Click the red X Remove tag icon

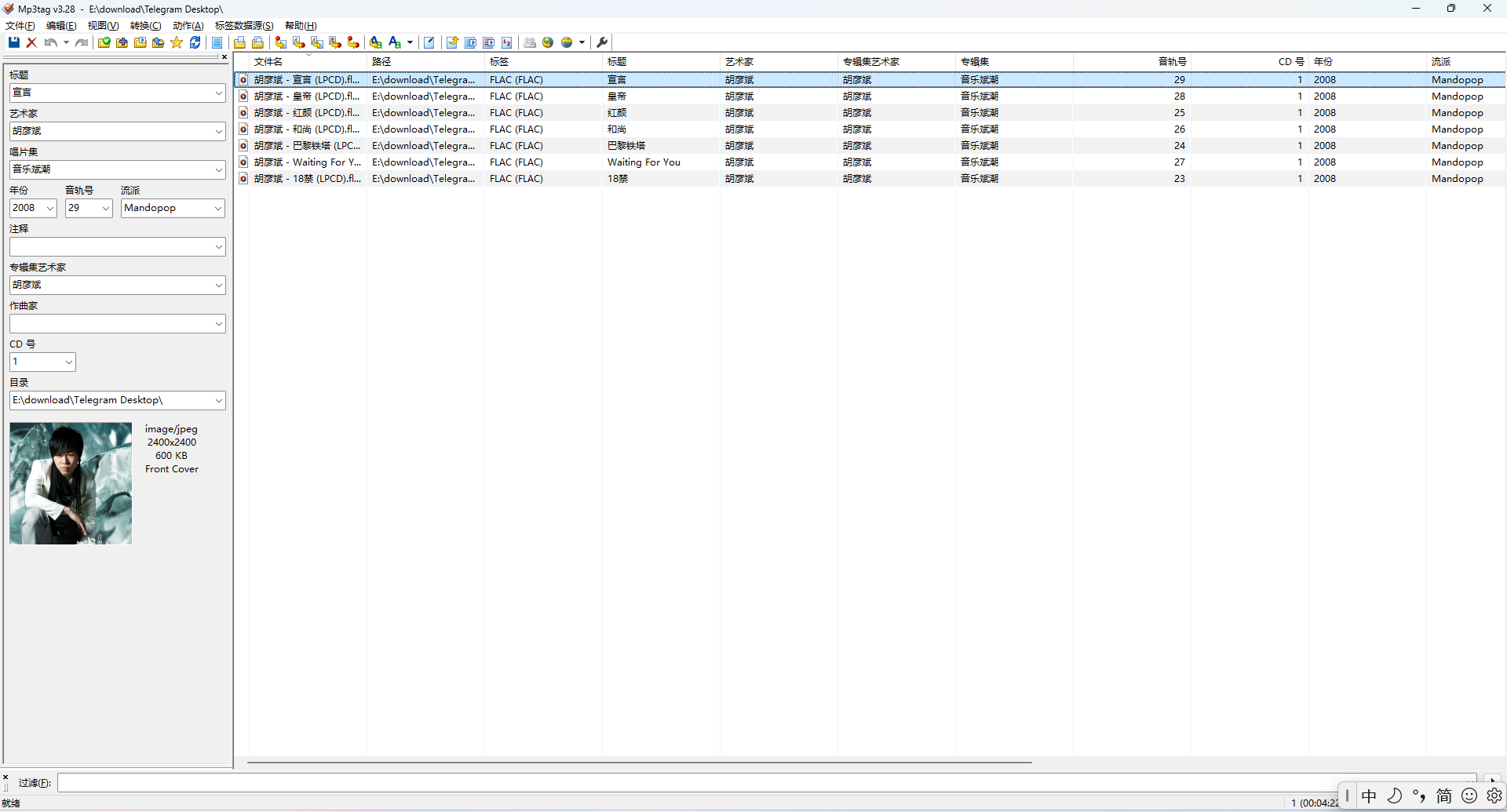point(32,42)
